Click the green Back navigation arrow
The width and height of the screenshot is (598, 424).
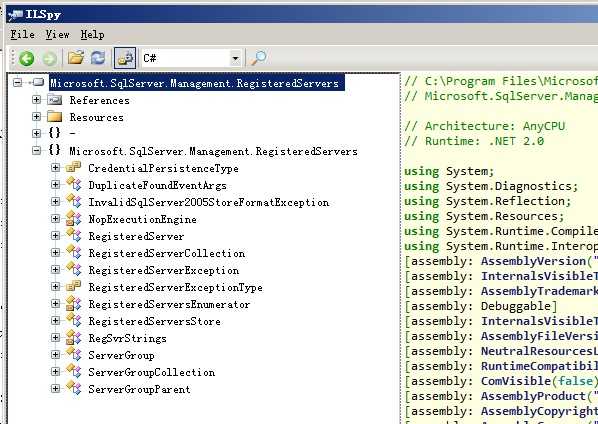(27, 58)
